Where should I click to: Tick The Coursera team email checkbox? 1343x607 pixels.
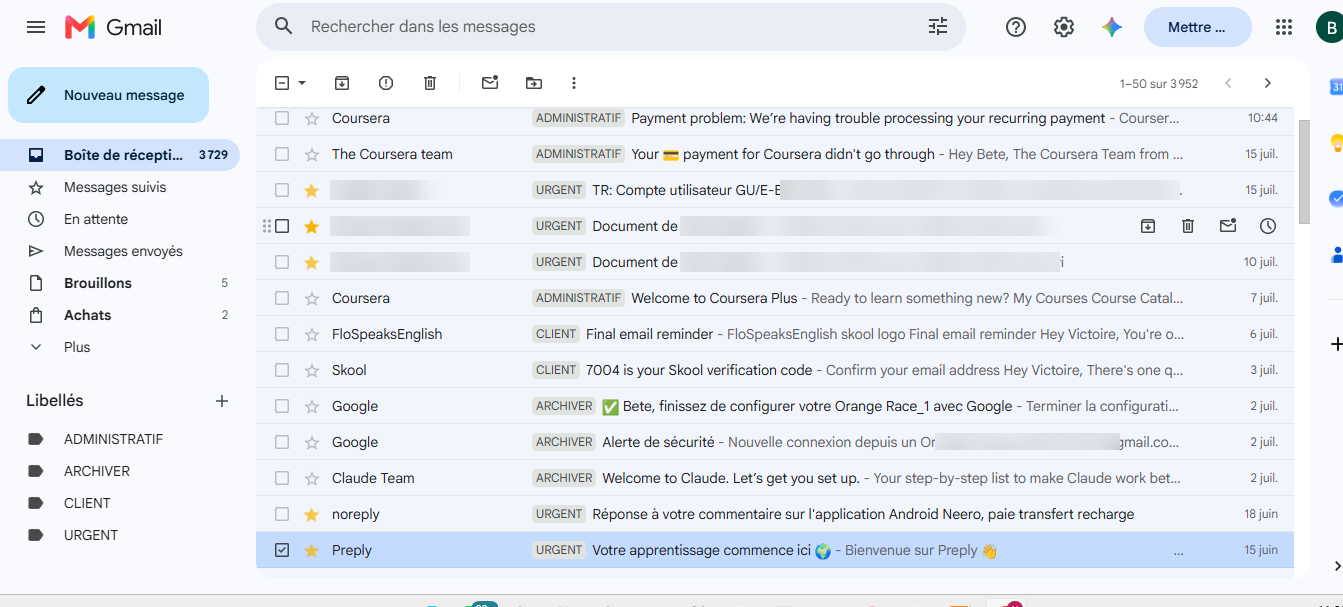tap(282, 154)
